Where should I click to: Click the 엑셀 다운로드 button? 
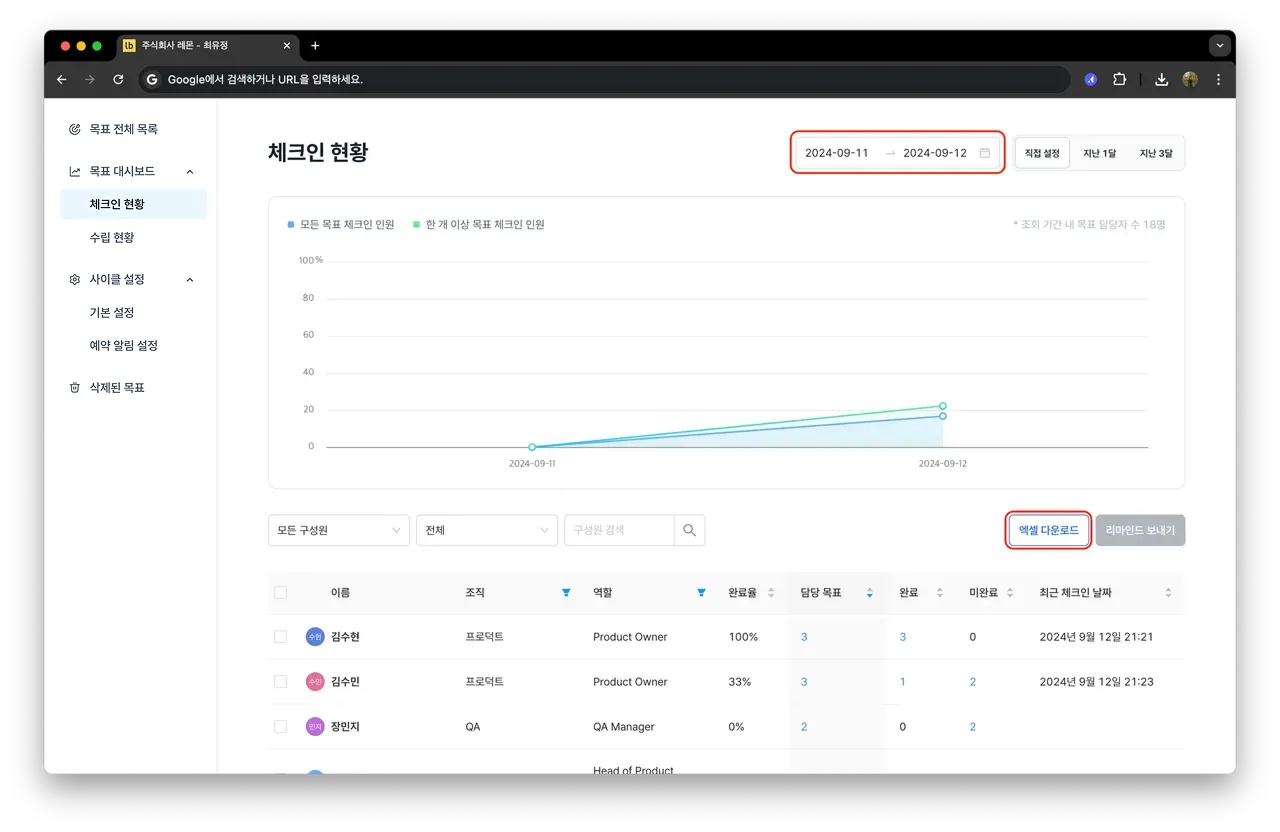(1048, 530)
